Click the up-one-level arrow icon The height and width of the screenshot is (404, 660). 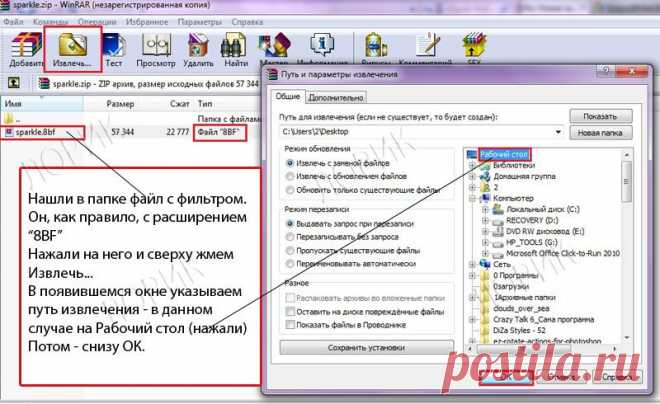click(x=14, y=82)
